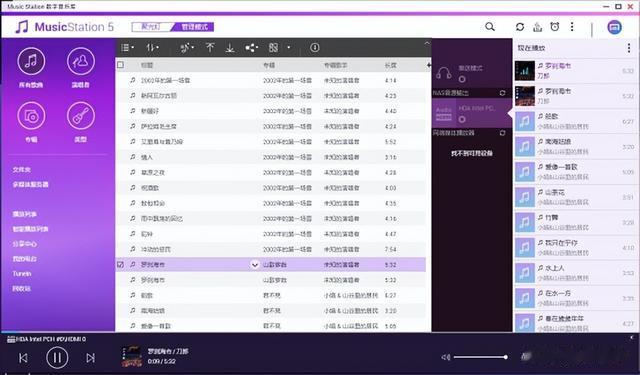Viewport: 640px width, 375px height.
Task: Mute using the speaker volume icon
Action: [446, 357]
